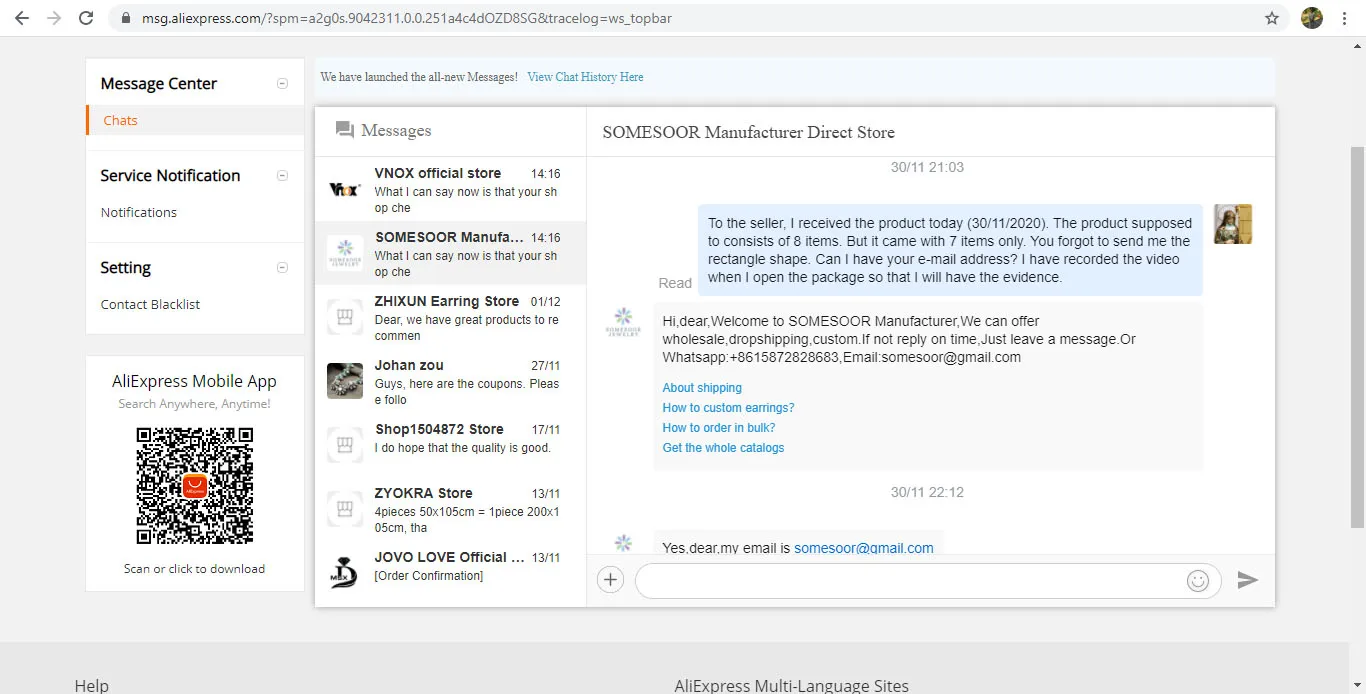Click my user avatar beside sent message

click(x=1233, y=224)
